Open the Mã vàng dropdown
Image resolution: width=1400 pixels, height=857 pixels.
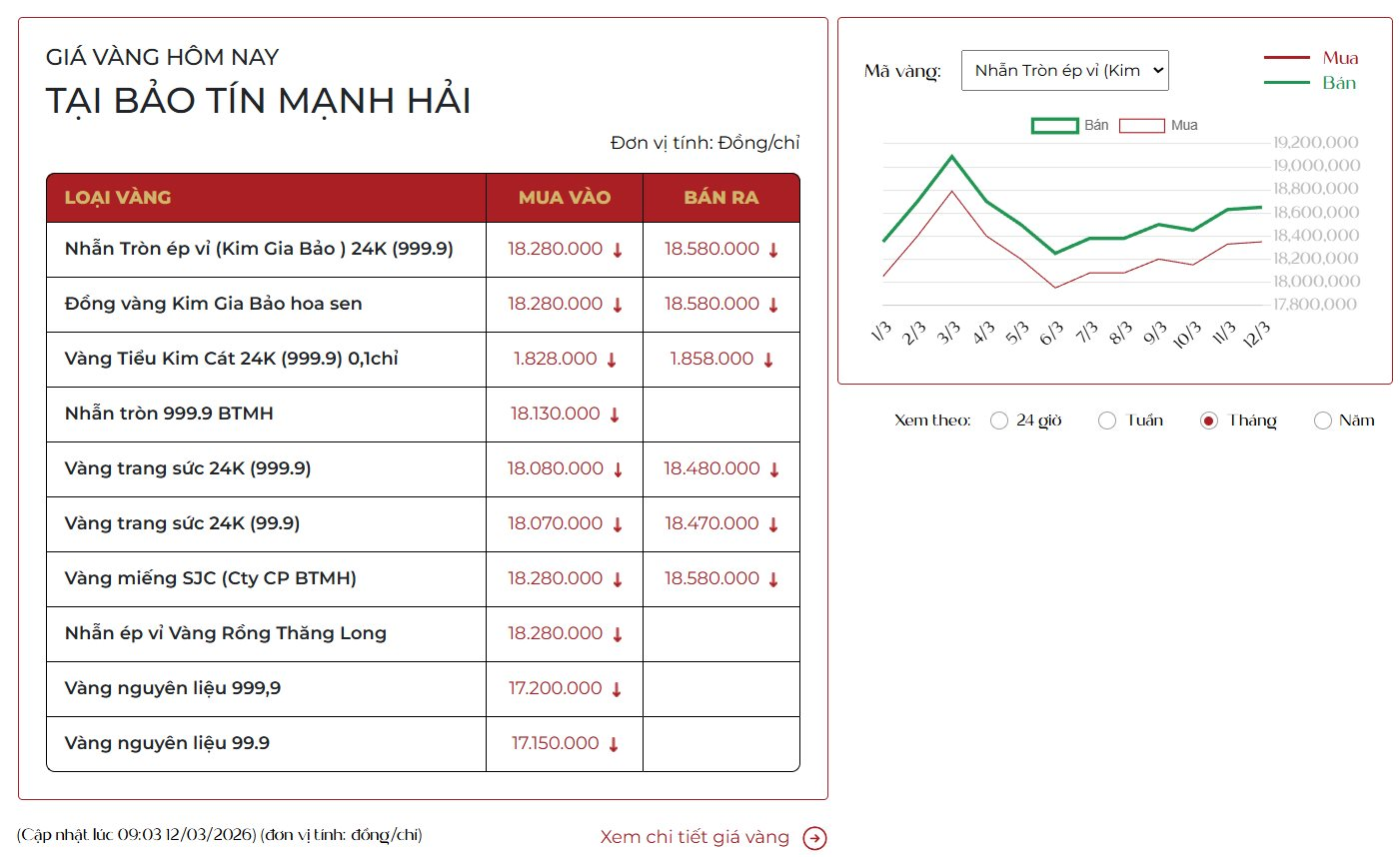click(x=1064, y=71)
